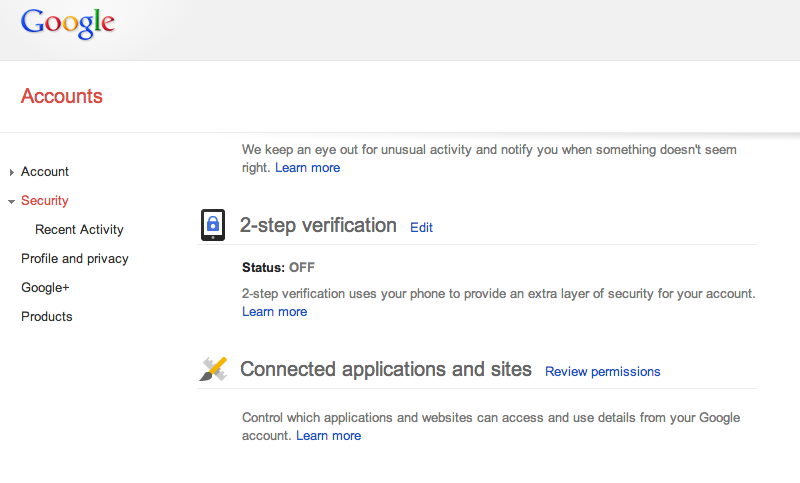Collapse the Security section arrow
The image size is (800, 483).
tap(11, 202)
